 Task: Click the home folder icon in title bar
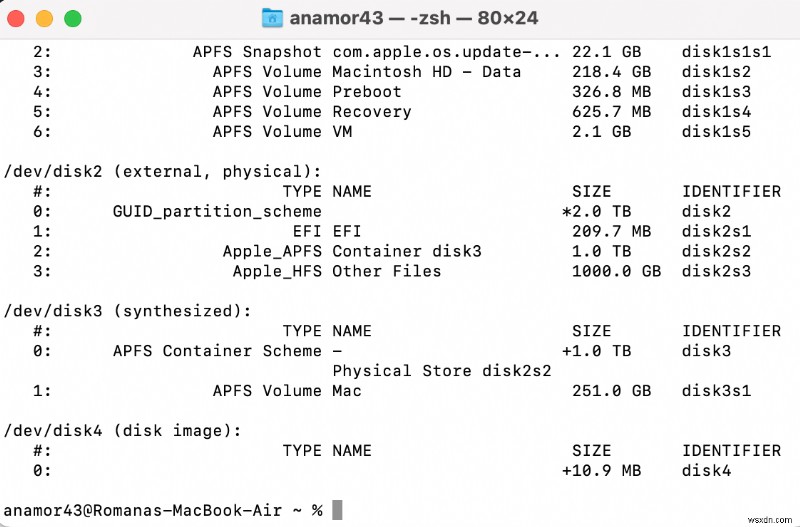[272, 18]
